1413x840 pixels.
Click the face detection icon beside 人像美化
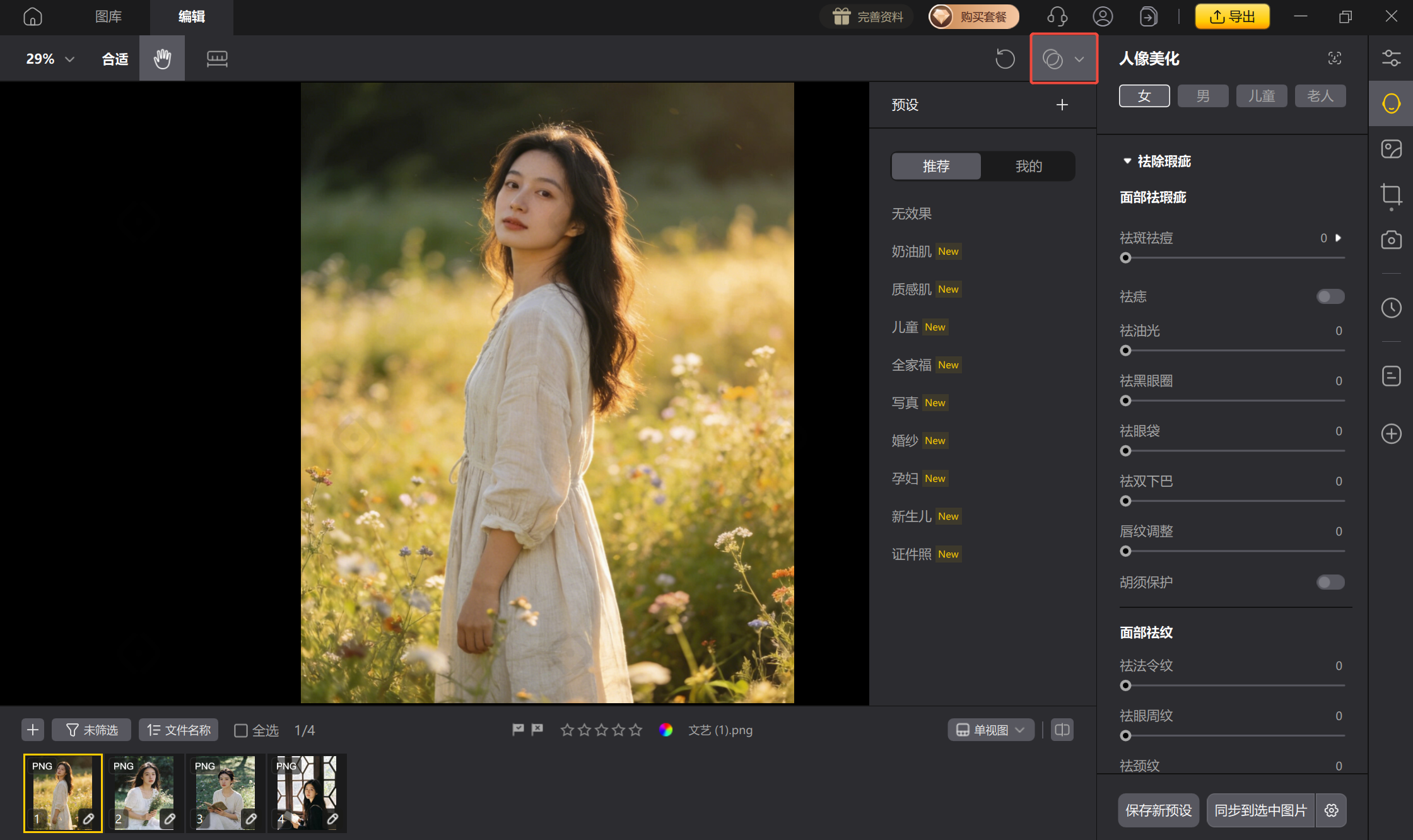coord(1335,58)
